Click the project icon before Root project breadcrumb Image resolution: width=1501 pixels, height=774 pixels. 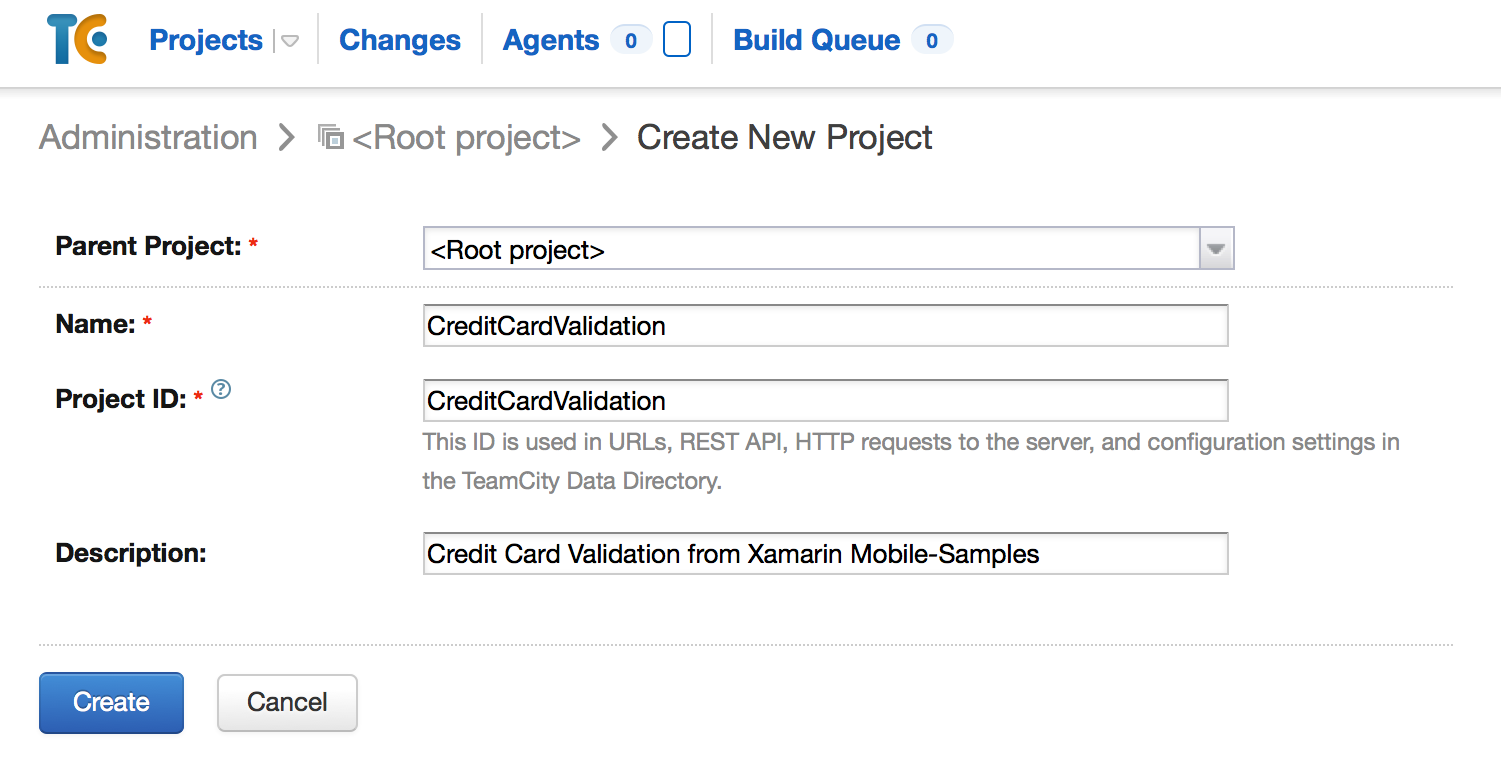pos(330,137)
